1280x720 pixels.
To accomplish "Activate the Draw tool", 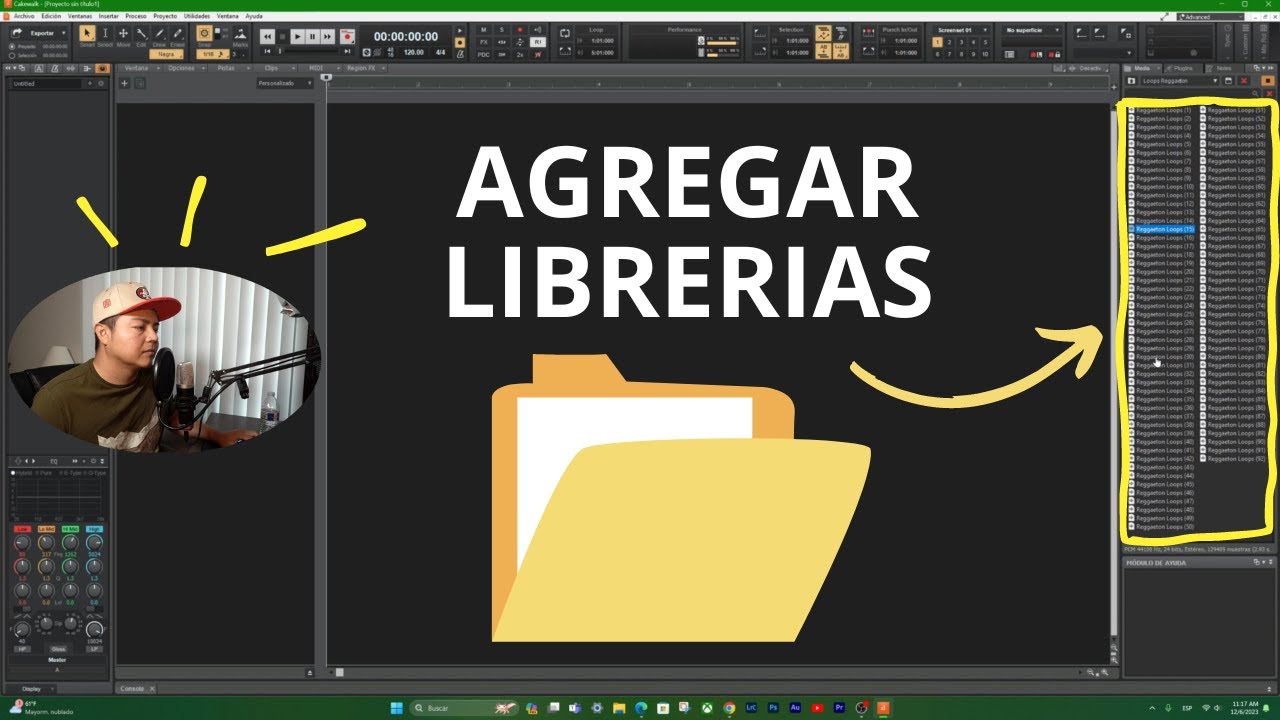I will tap(159, 34).
